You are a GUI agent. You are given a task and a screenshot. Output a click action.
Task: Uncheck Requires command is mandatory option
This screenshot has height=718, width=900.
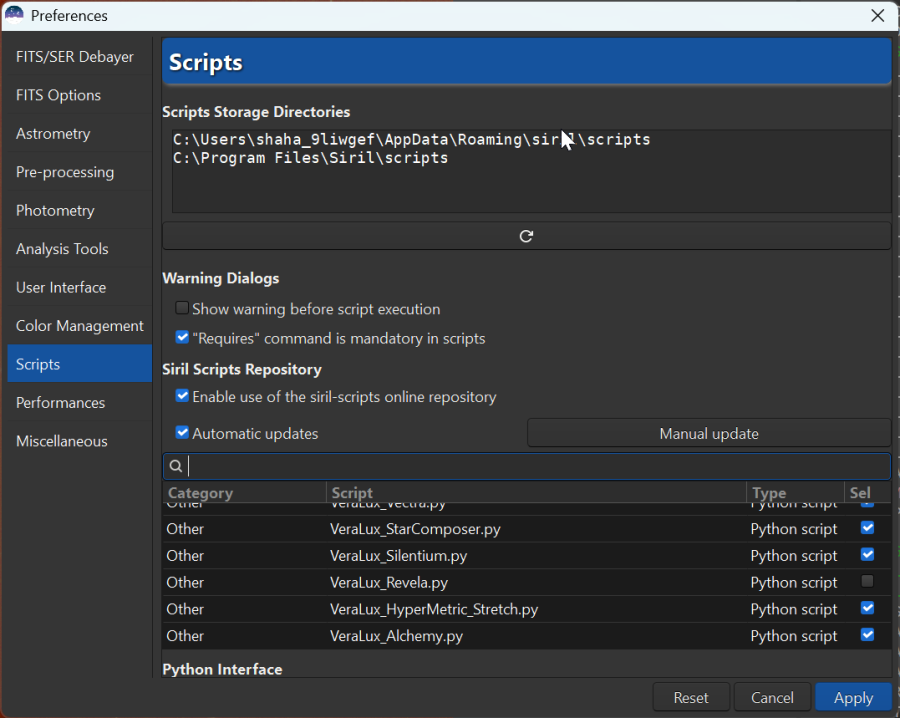(x=182, y=338)
